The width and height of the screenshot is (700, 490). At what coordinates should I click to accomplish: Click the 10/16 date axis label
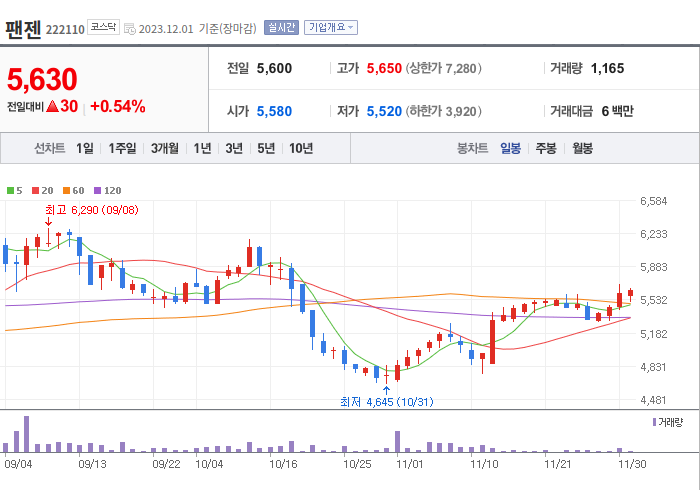[x=283, y=464]
